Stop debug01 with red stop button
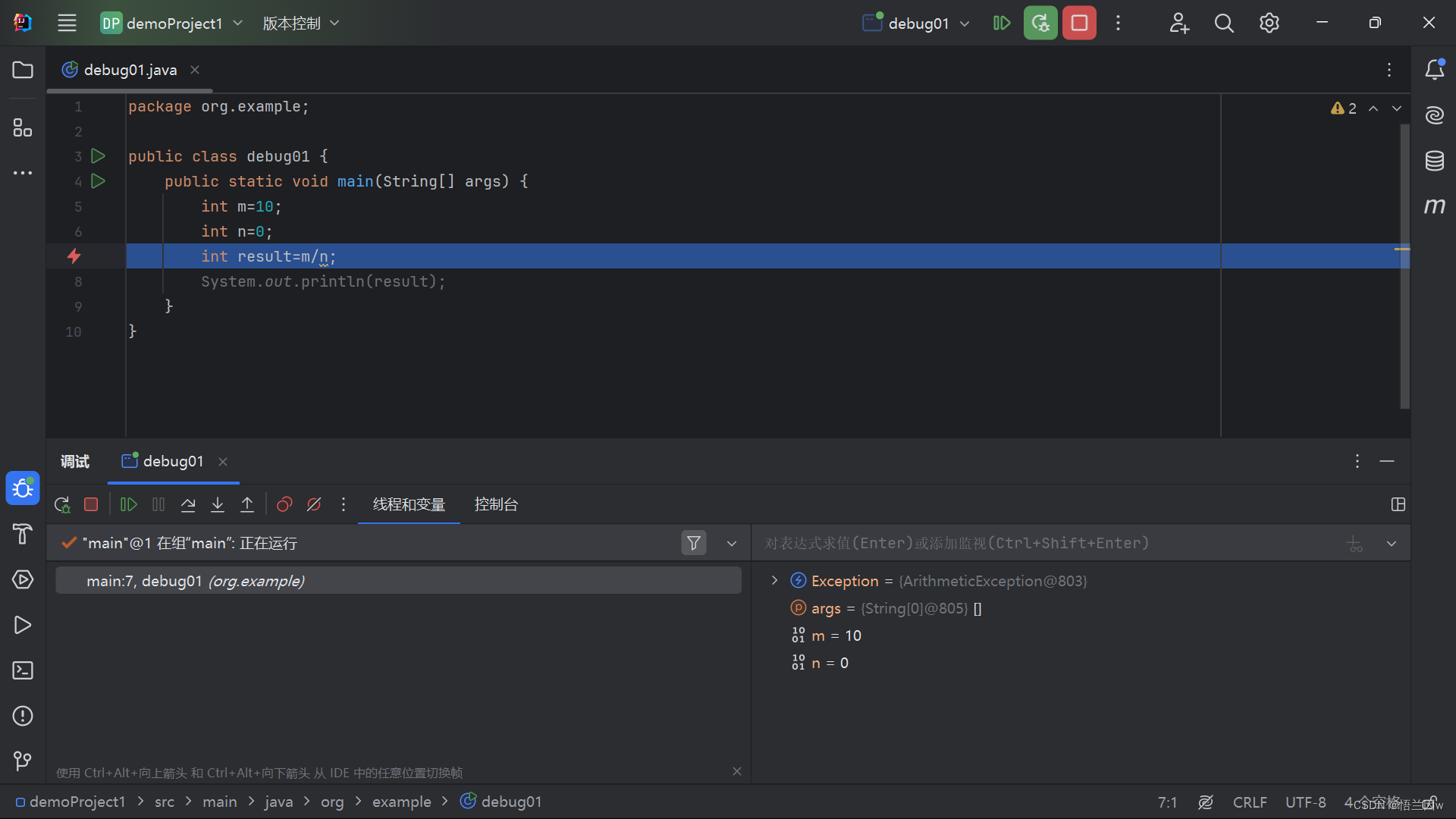The height and width of the screenshot is (819, 1456). tap(1079, 23)
